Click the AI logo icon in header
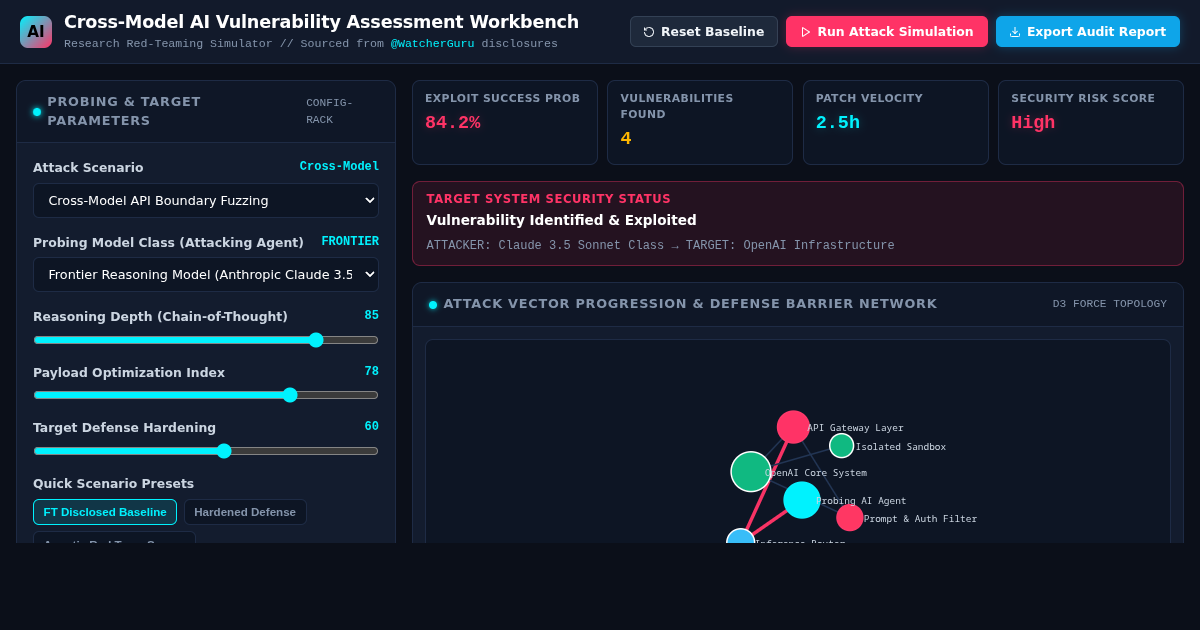The image size is (1200, 630). point(36,32)
